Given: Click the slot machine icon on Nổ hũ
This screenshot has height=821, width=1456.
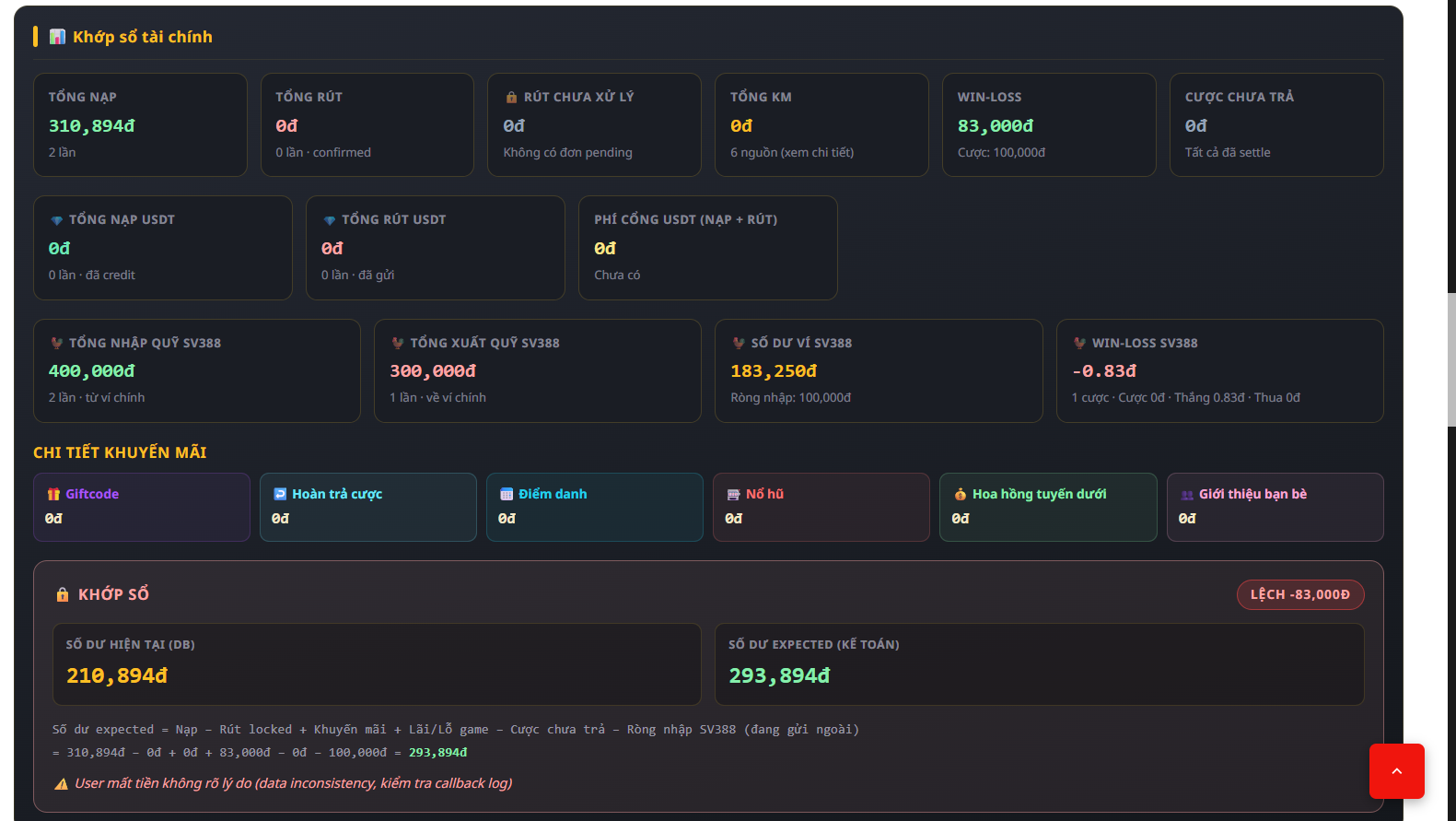Looking at the screenshot, I should coord(734,494).
